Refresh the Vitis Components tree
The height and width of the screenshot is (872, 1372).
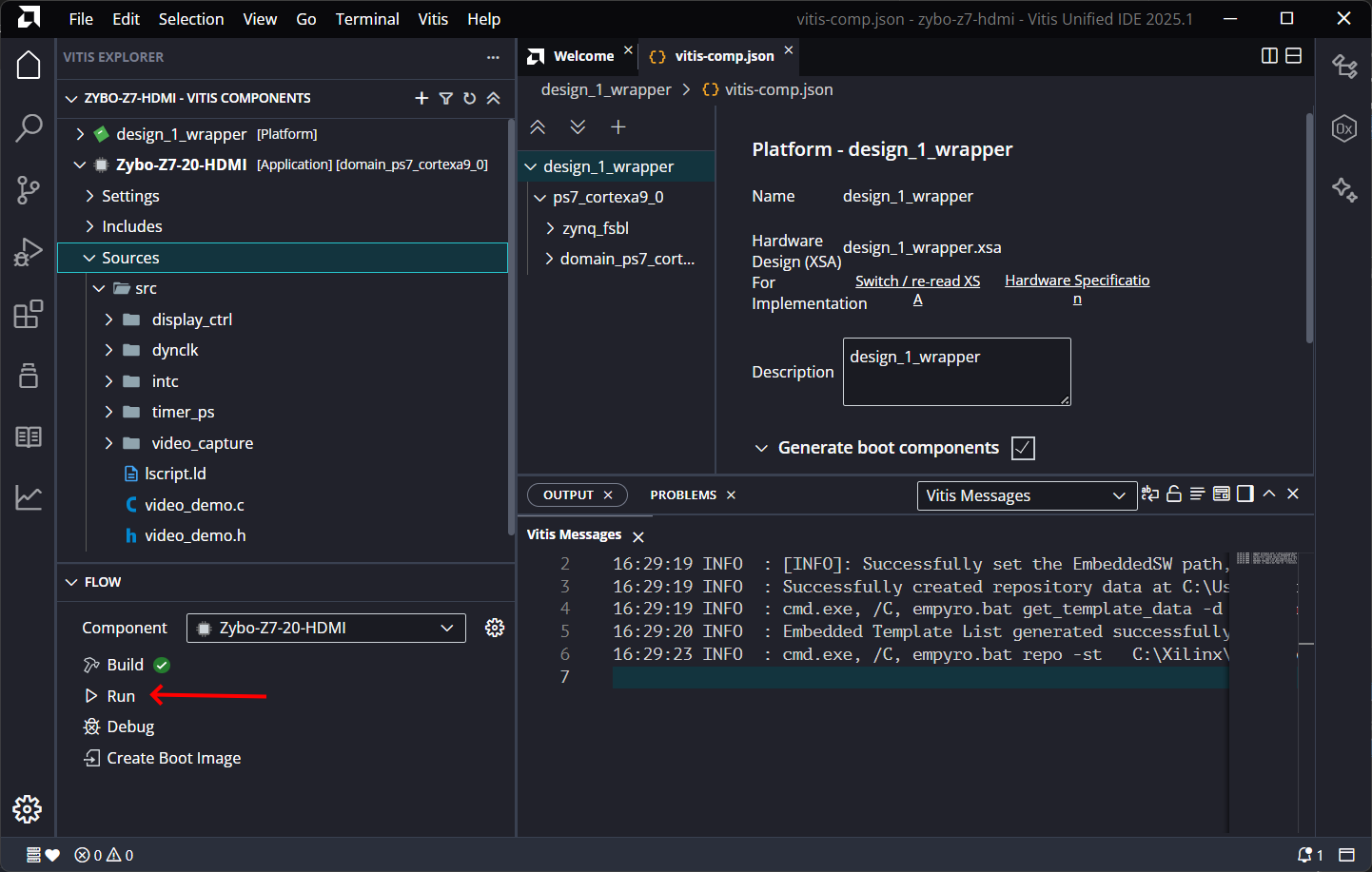click(469, 98)
